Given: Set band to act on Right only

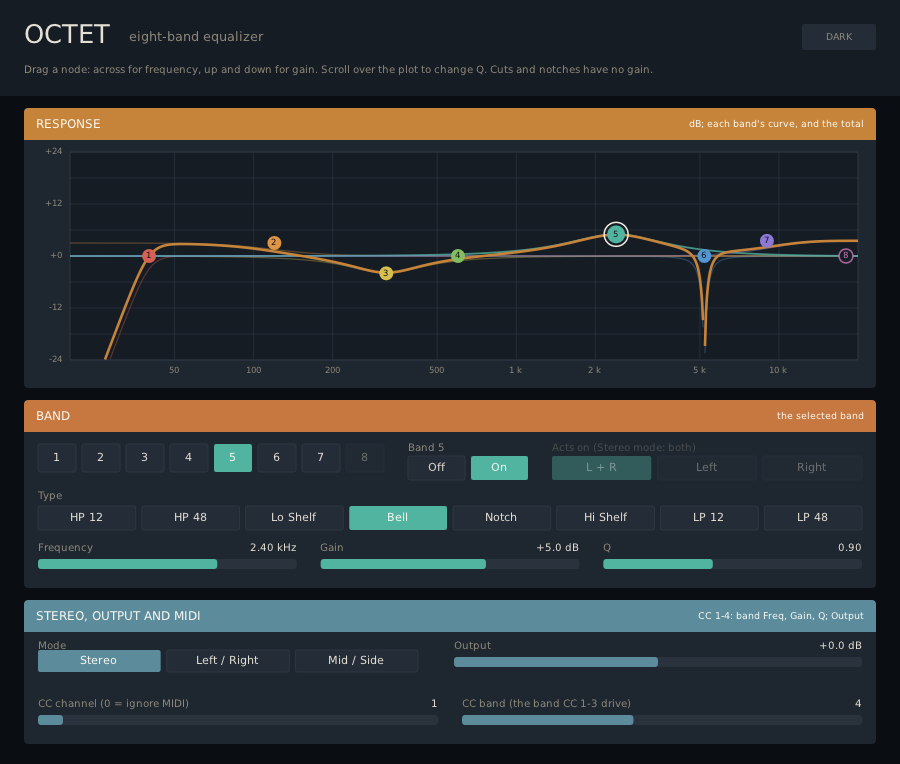Looking at the screenshot, I should 812,467.
